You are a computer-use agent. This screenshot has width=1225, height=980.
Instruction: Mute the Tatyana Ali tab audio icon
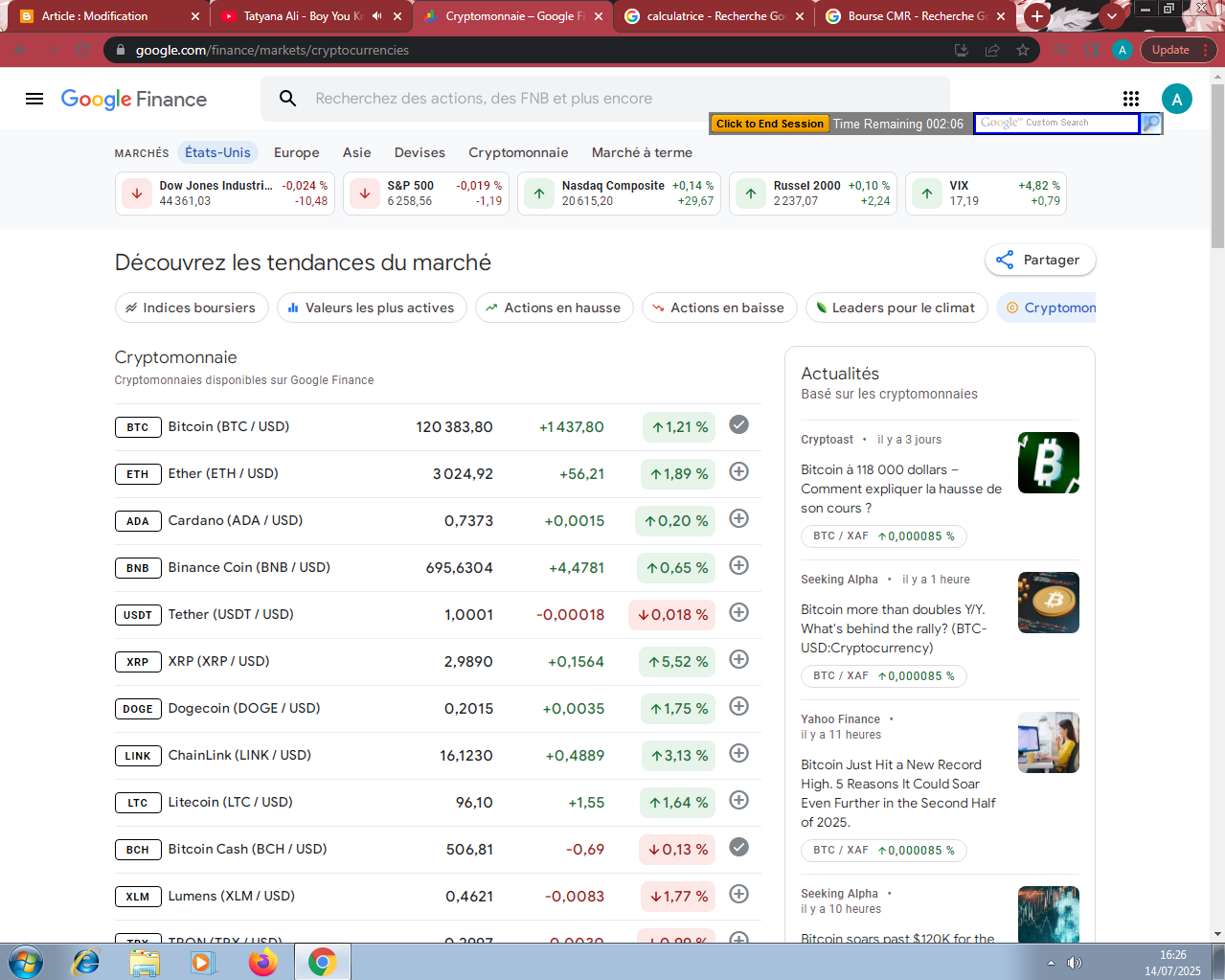click(x=377, y=16)
